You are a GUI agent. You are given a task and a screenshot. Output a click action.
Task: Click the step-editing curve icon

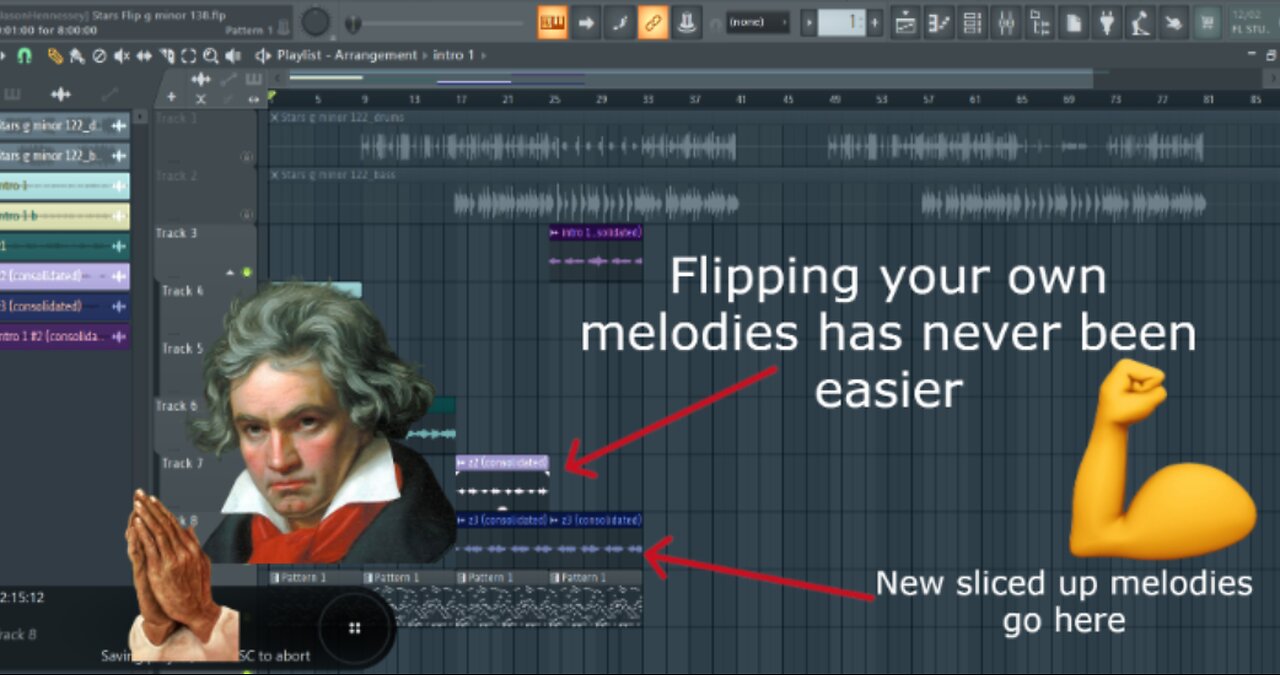click(x=619, y=21)
